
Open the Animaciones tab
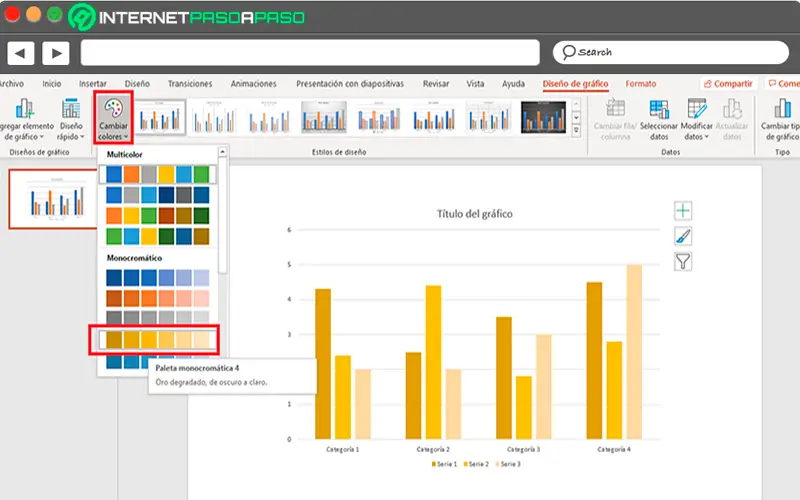(x=253, y=84)
